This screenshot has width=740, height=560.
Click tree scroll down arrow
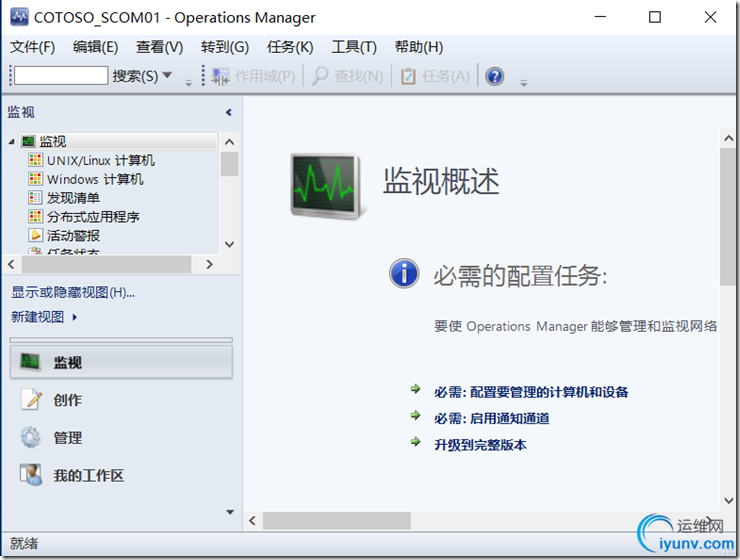pyautogui.click(x=229, y=244)
